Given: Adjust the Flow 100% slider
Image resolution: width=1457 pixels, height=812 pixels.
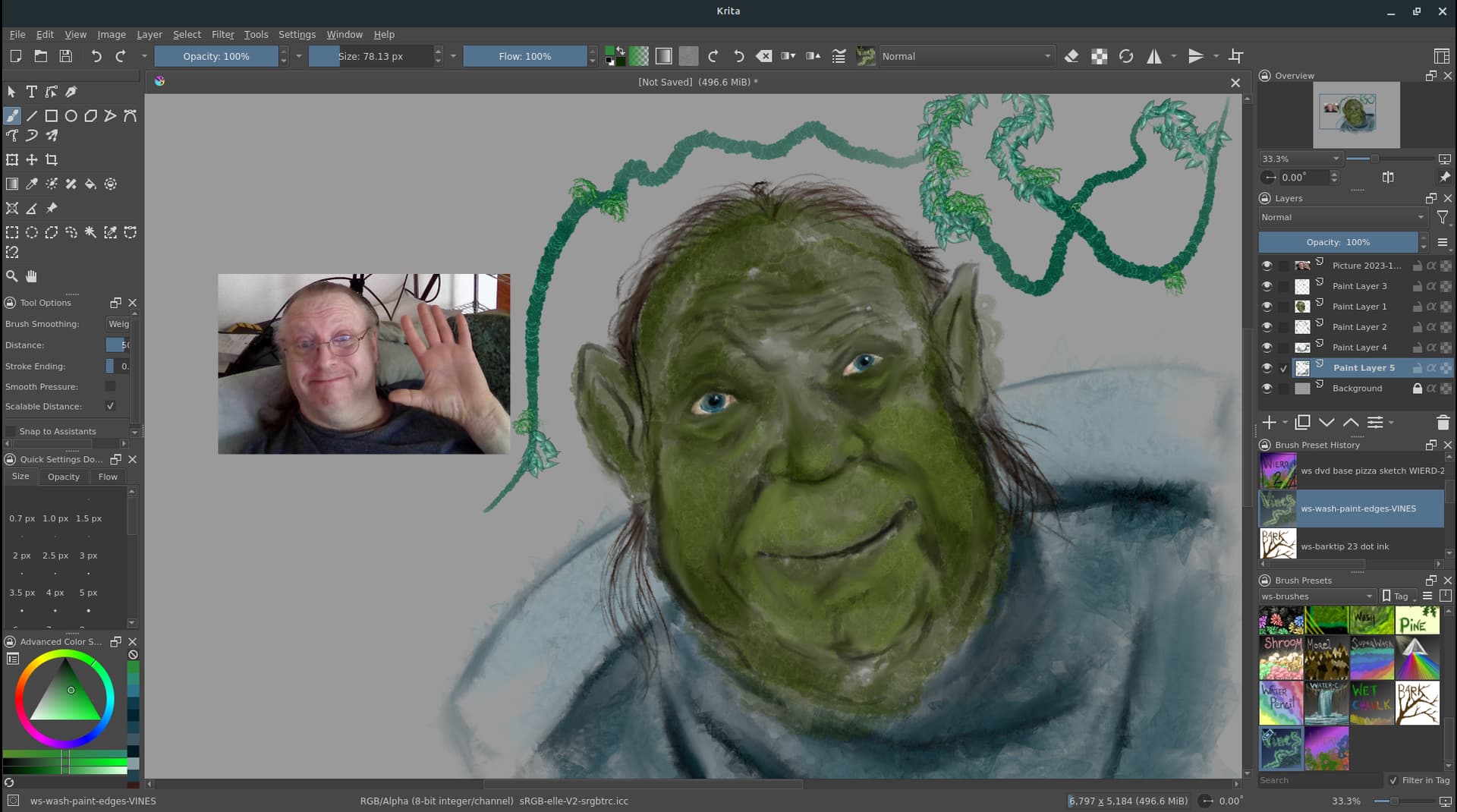Looking at the screenshot, I should [525, 56].
